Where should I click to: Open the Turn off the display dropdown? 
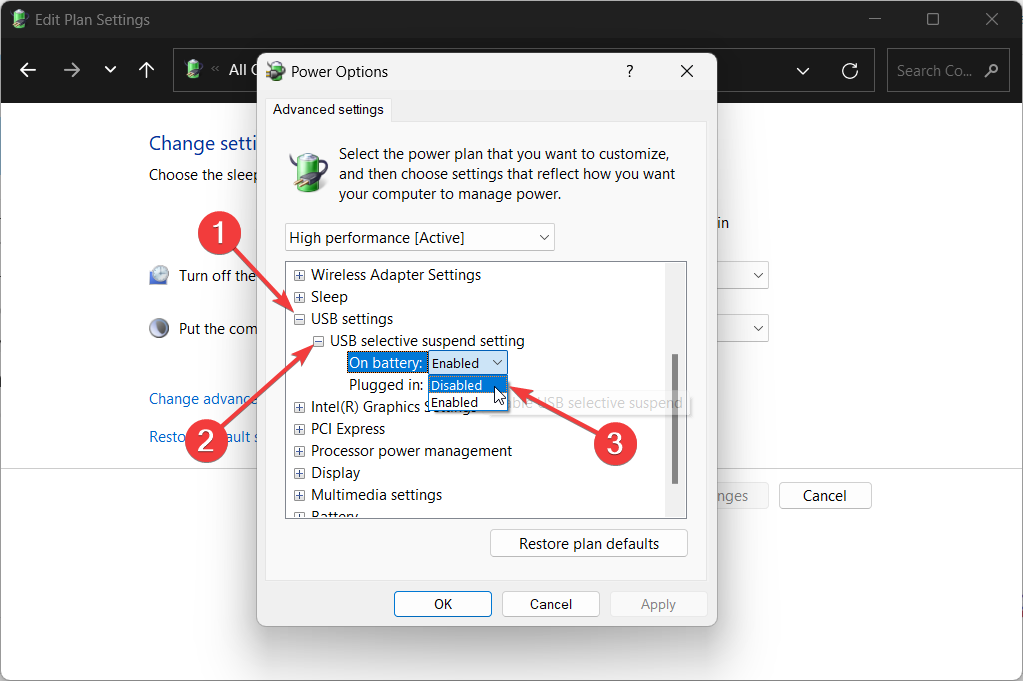743,275
